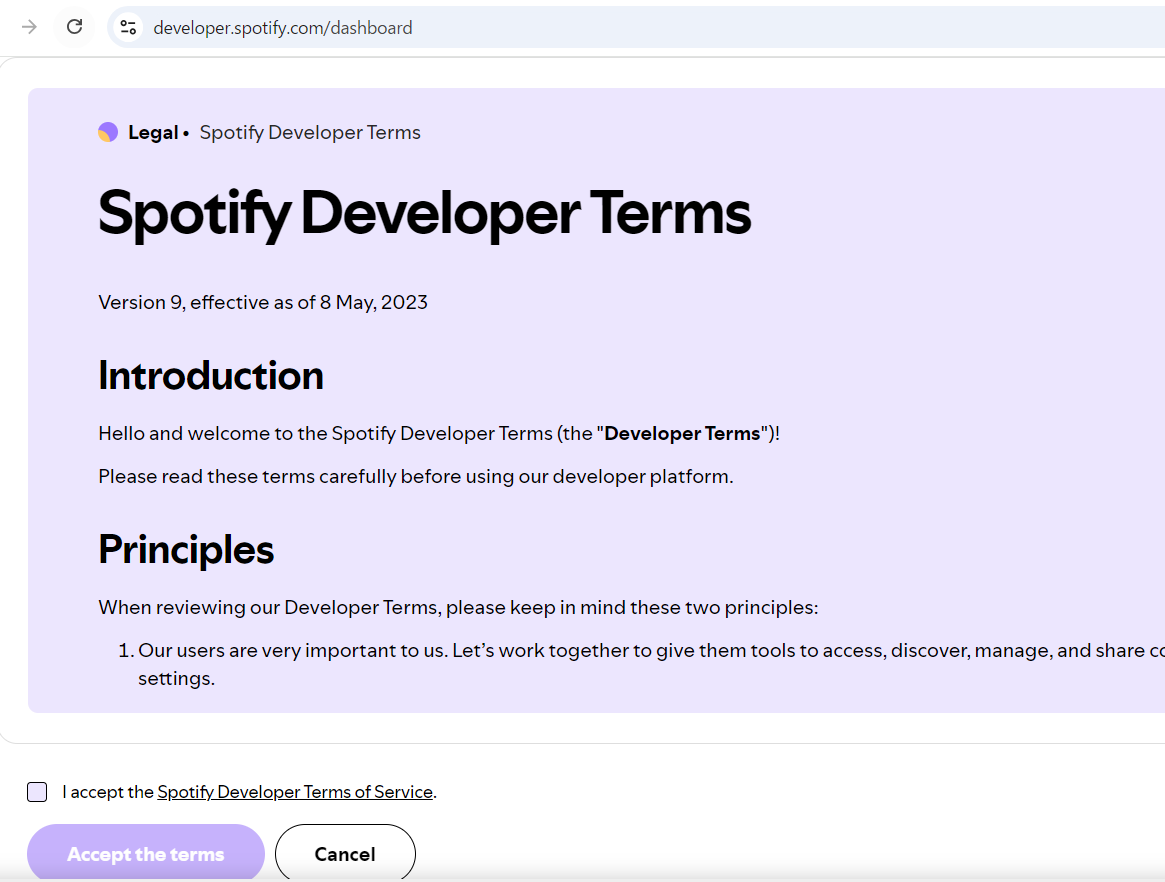This screenshot has width=1165, height=882.
Task: Click the Version 9 effective date line
Action: pyautogui.click(x=263, y=302)
